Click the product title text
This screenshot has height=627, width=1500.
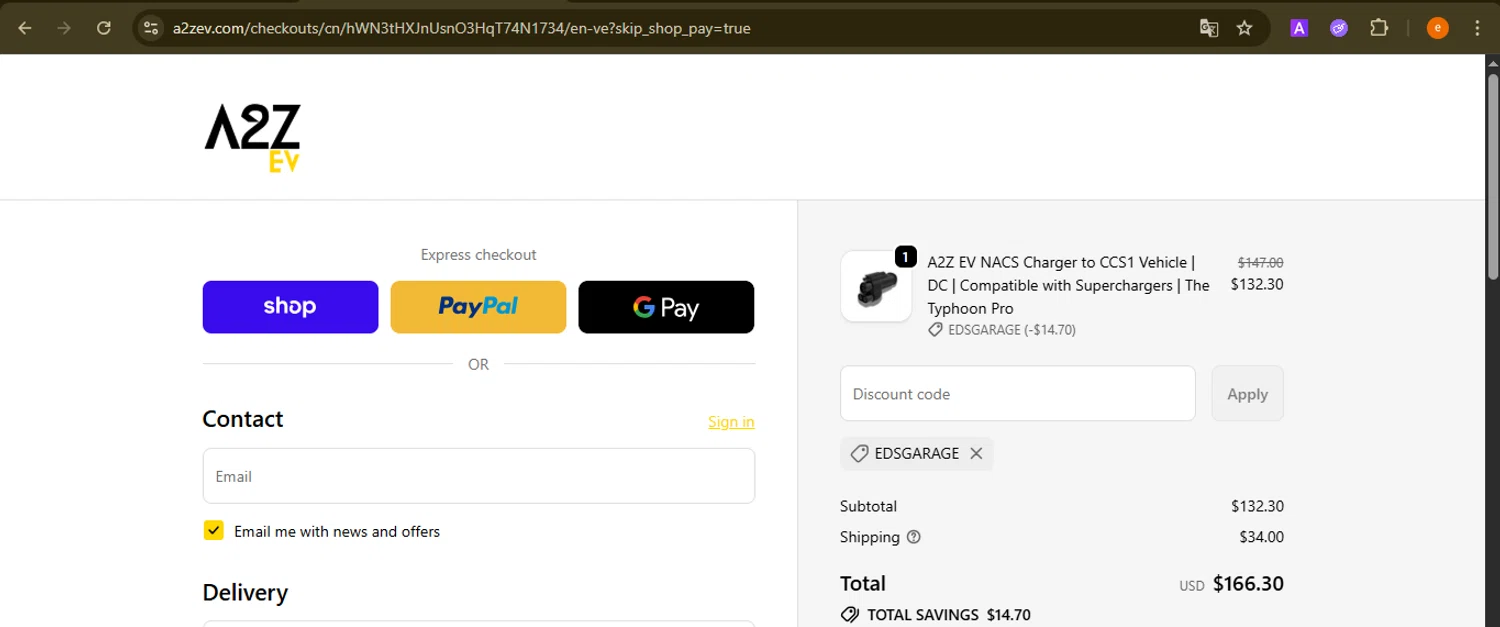click(1068, 285)
